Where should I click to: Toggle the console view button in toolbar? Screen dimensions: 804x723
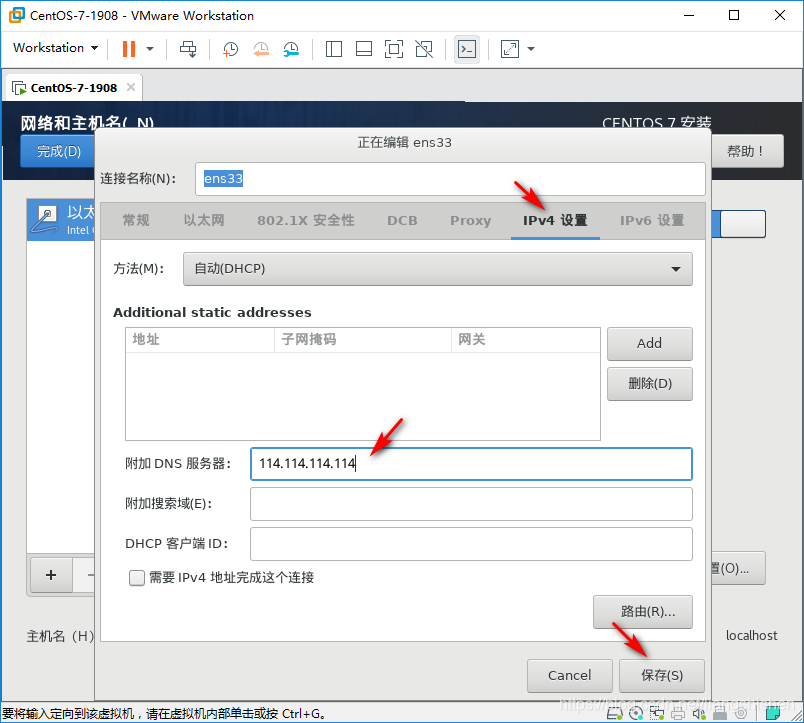pos(466,48)
